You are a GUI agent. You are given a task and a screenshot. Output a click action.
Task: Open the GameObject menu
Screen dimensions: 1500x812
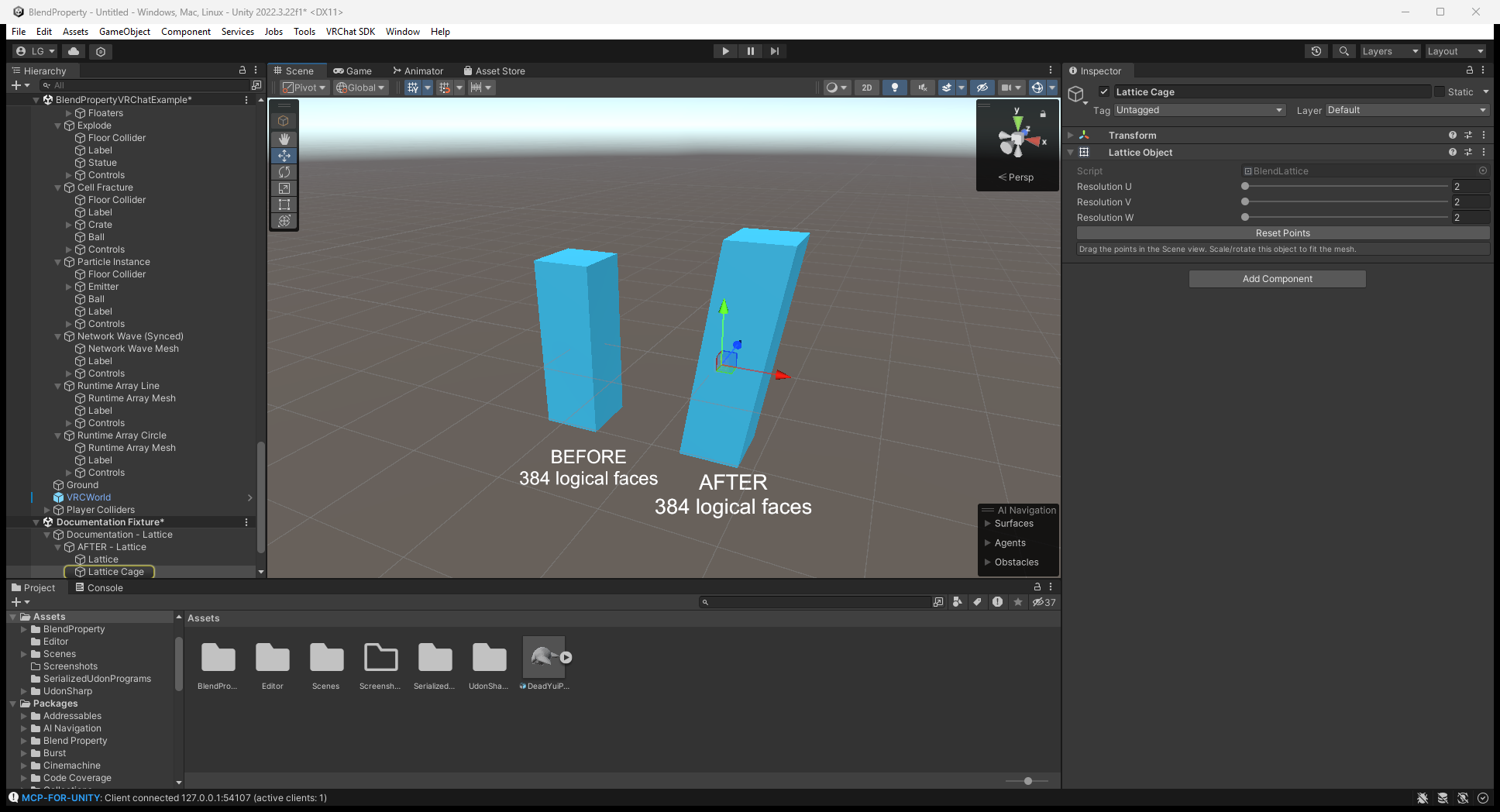(x=125, y=32)
